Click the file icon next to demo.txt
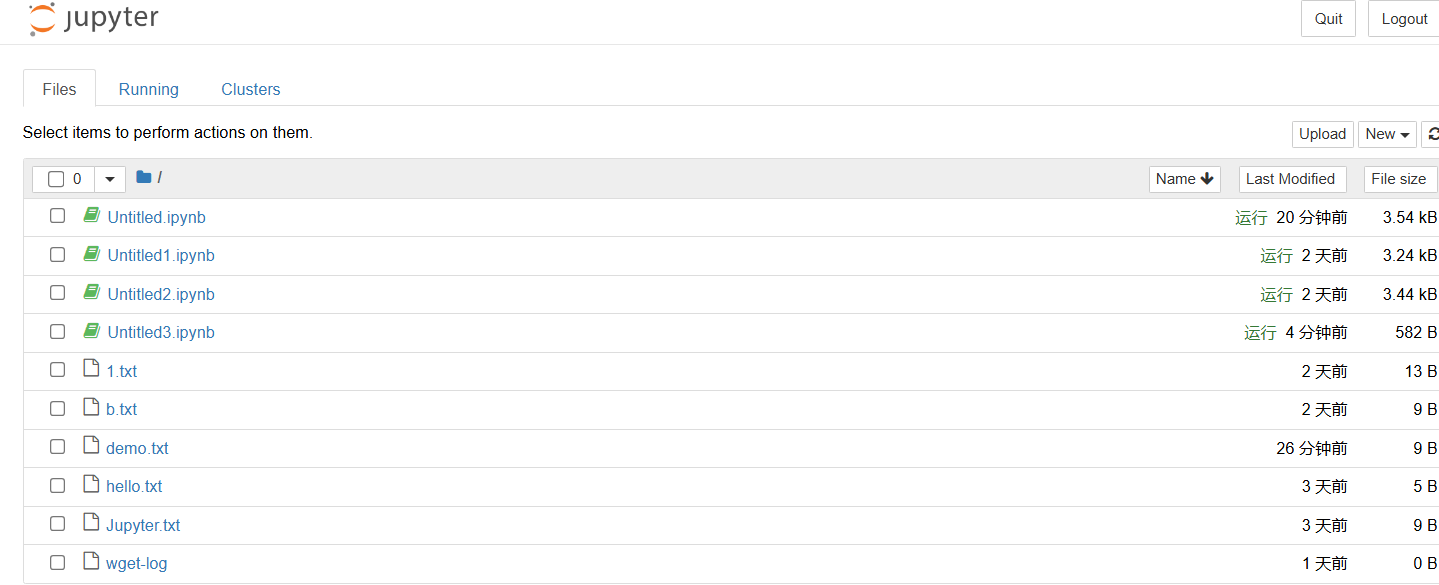1439x585 pixels. tap(91, 446)
